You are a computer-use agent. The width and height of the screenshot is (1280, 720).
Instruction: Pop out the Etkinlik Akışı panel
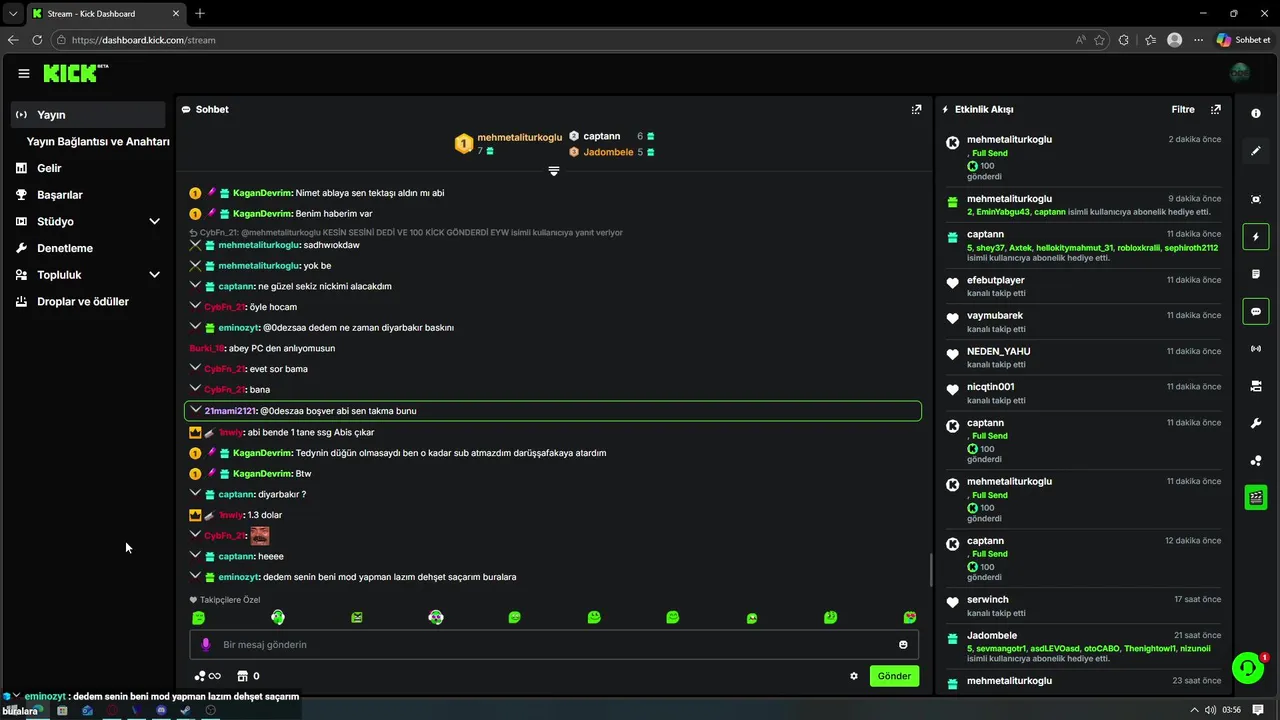(x=1216, y=109)
